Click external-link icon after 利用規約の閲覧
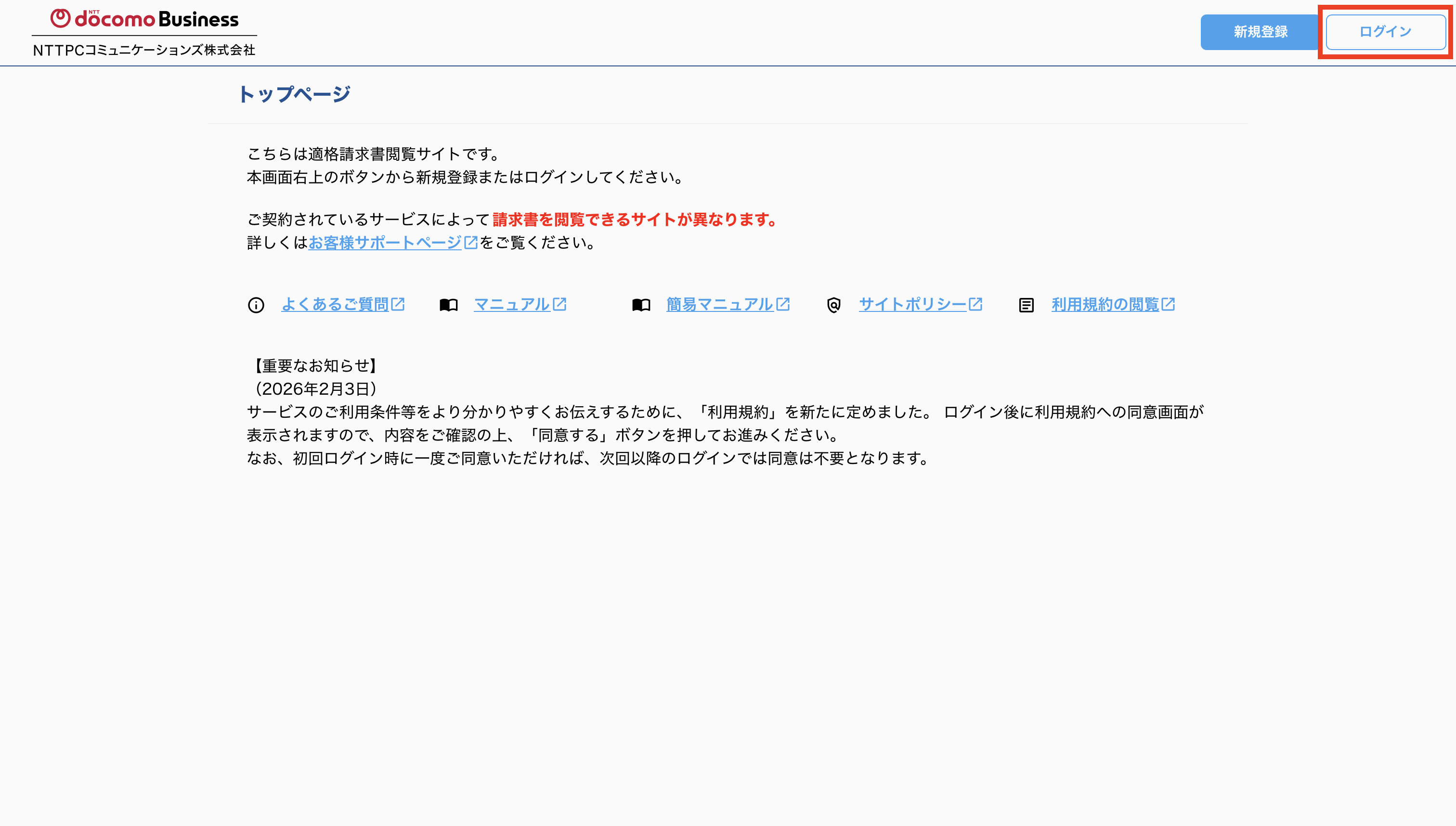The width and height of the screenshot is (1456, 826). coord(1169,304)
